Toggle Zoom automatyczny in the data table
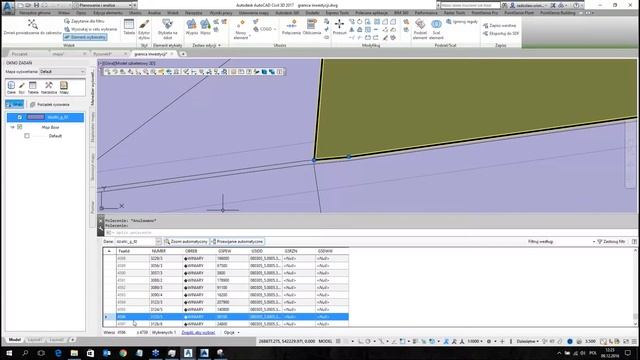Viewport: 640px width, 360px height. click(186, 242)
